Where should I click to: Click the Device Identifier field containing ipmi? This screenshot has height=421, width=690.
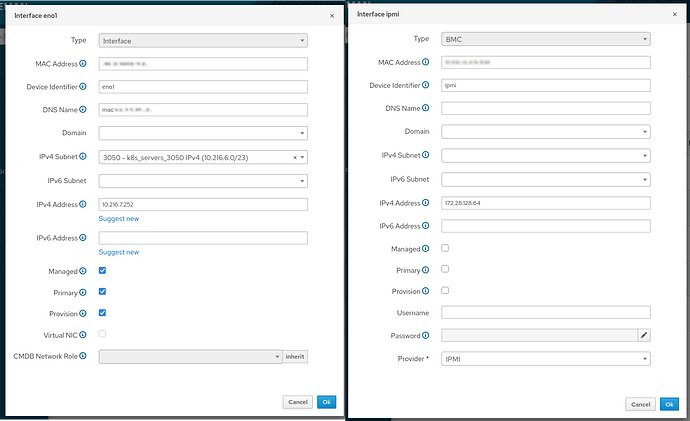[x=546, y=85]
